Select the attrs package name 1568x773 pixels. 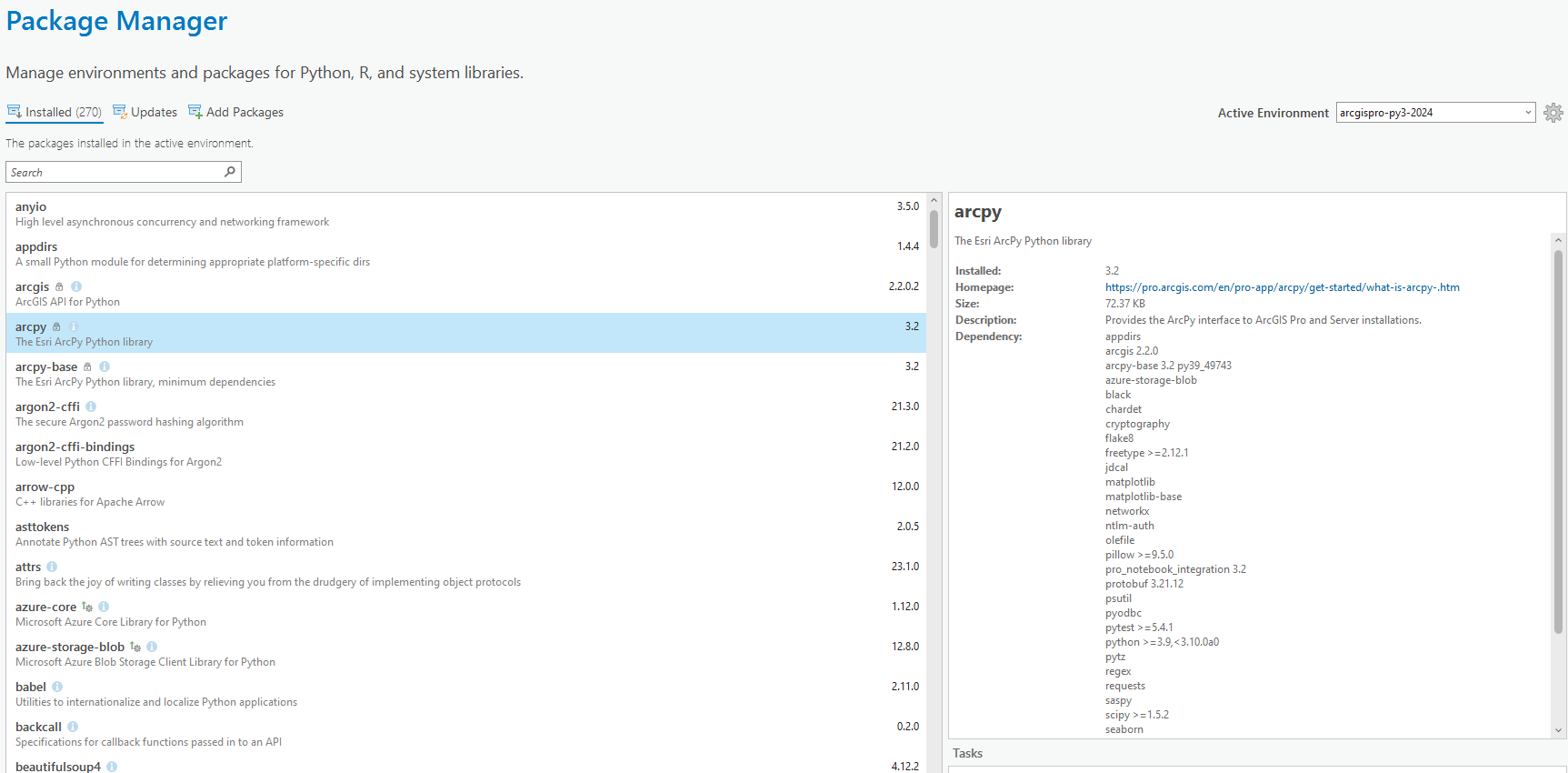pyautogui.click(x=28, y=567)
